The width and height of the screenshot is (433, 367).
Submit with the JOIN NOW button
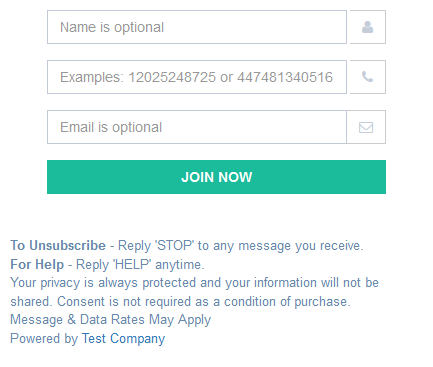pos(216,177)
